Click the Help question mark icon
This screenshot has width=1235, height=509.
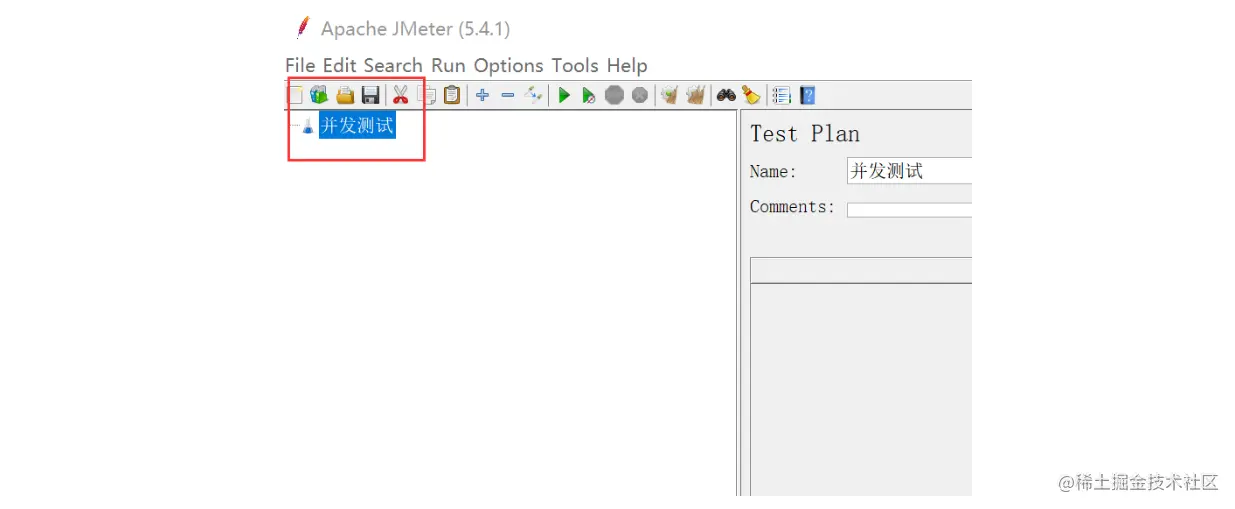807,95
